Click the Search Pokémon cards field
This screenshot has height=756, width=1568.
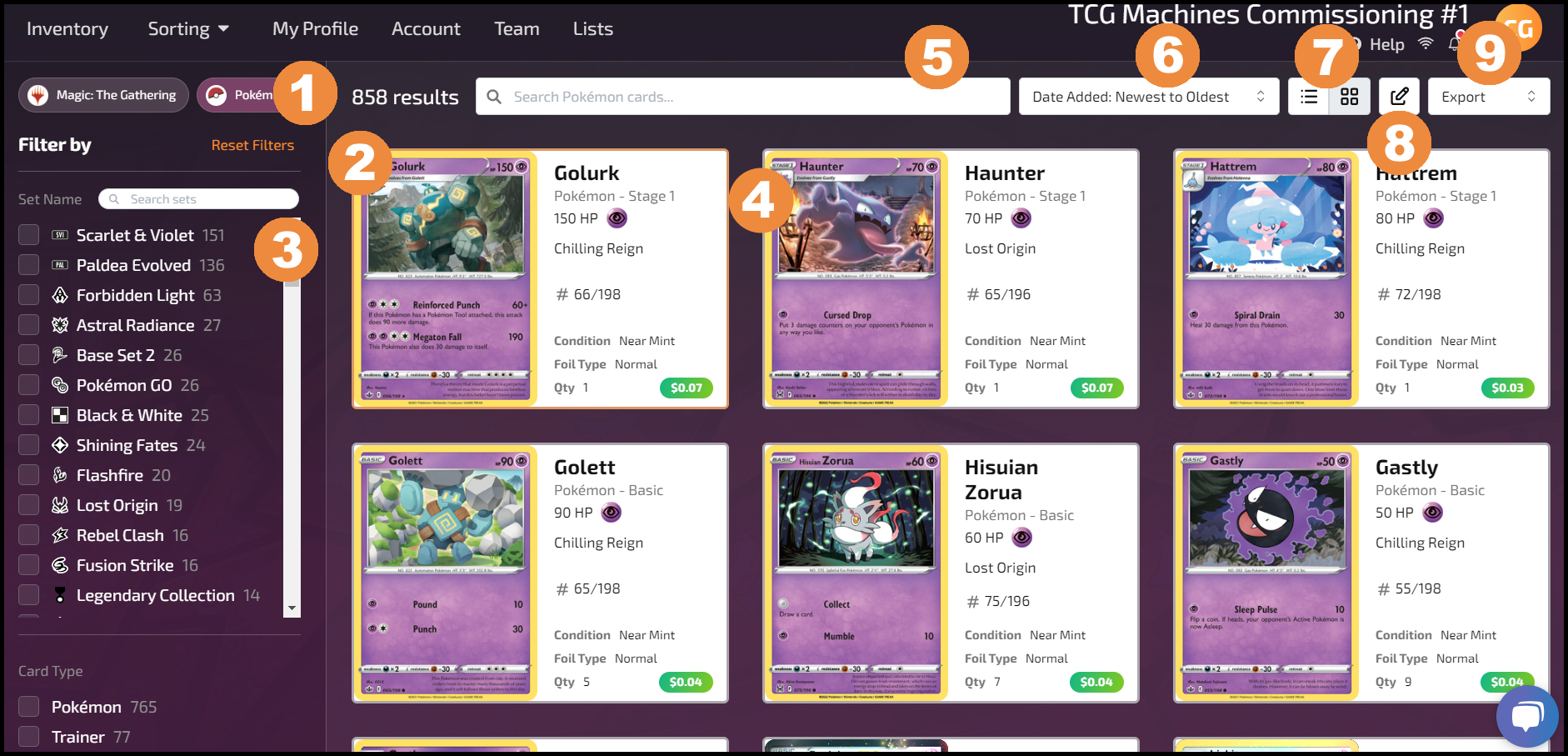click(743, 97)
